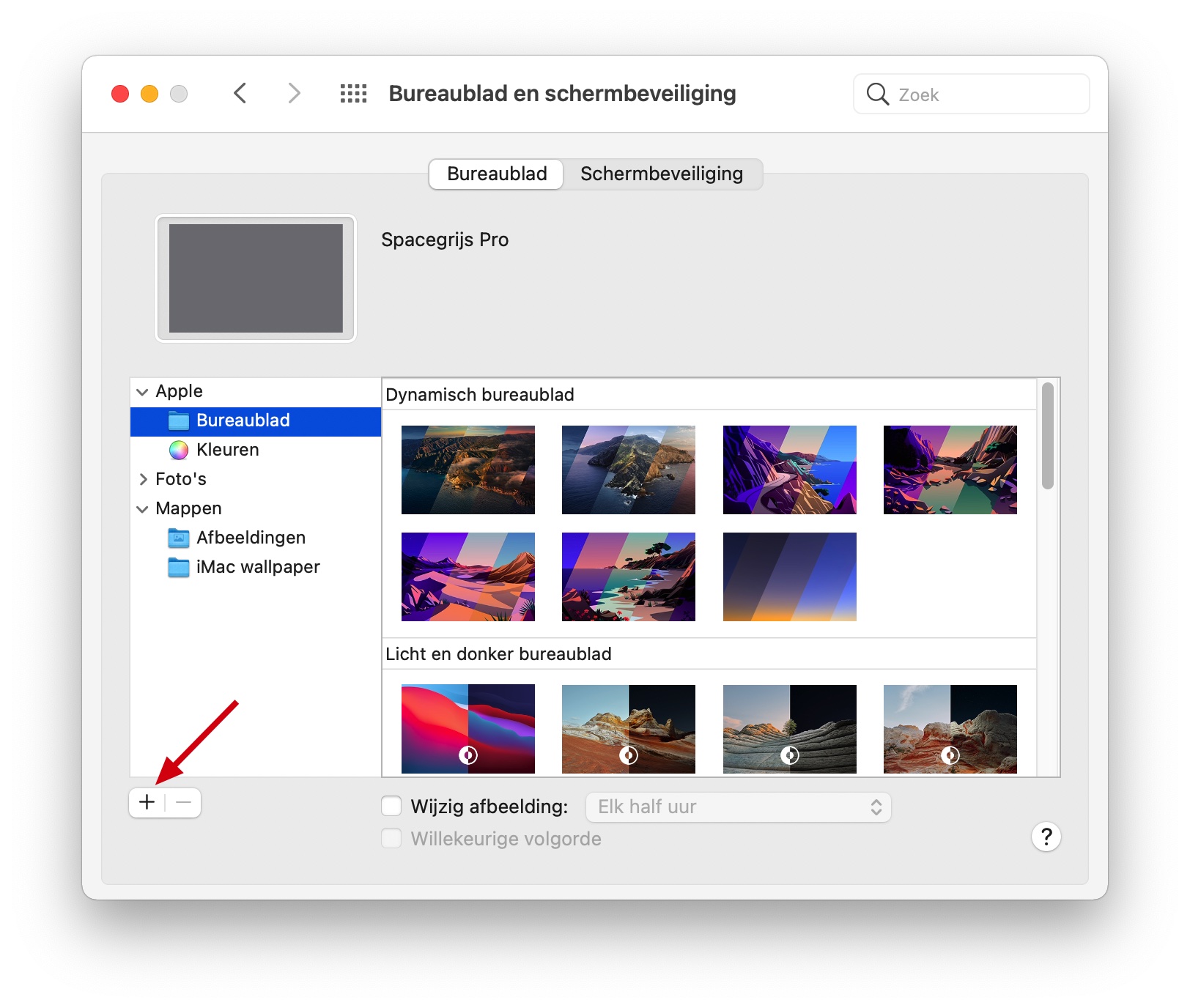Viewport: 1190px width, 1008px height.
Task: Click the current gray desktop preview
Action: (x=256, y=278)
